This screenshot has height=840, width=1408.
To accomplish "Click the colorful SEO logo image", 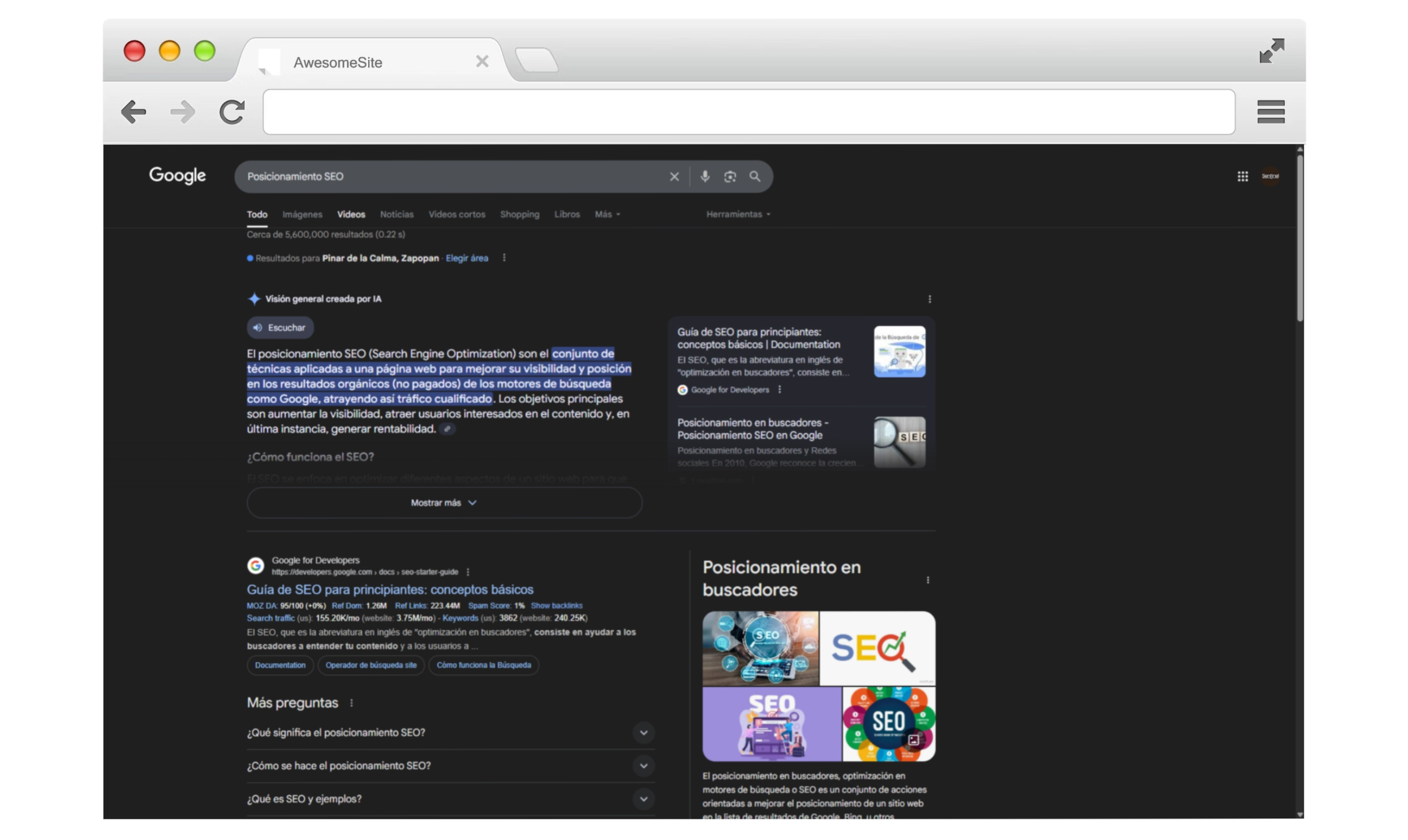I will [x=877, y=648].
